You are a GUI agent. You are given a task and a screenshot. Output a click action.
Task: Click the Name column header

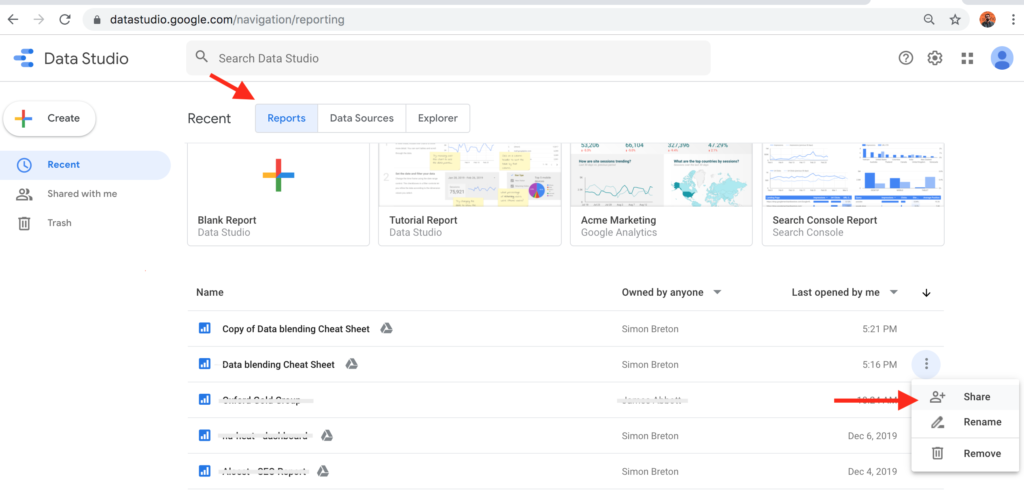[210, 293]
